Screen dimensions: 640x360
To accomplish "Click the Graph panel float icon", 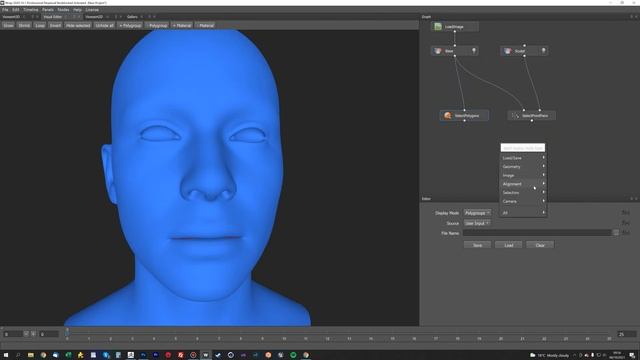I will click(x=631, y=17).
